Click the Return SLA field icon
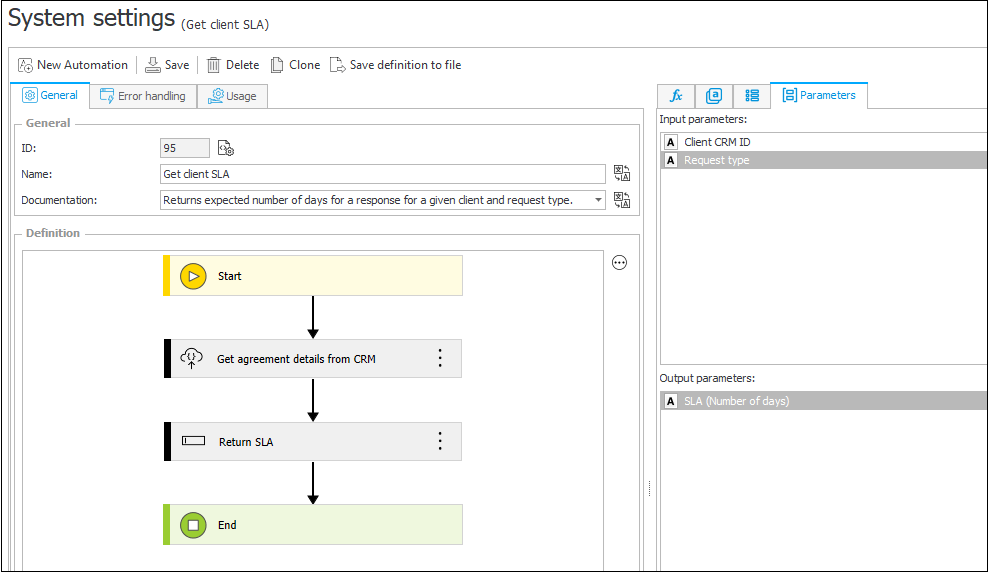This screenshot has width=988, height=572. coord(193,441)
